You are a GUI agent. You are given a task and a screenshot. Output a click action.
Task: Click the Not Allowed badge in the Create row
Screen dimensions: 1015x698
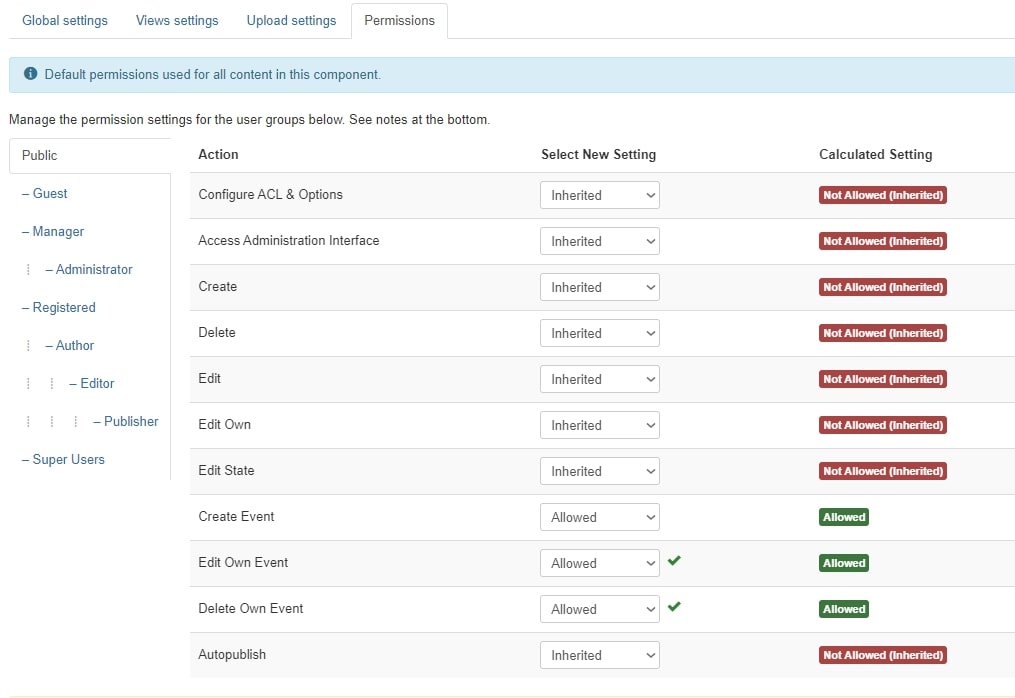pyautogui.click(x=882, y=287)
